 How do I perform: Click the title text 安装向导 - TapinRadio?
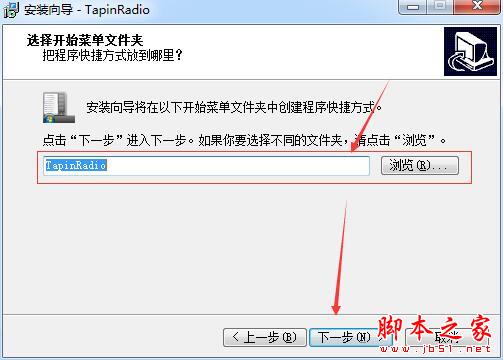[x=87, y=10]
